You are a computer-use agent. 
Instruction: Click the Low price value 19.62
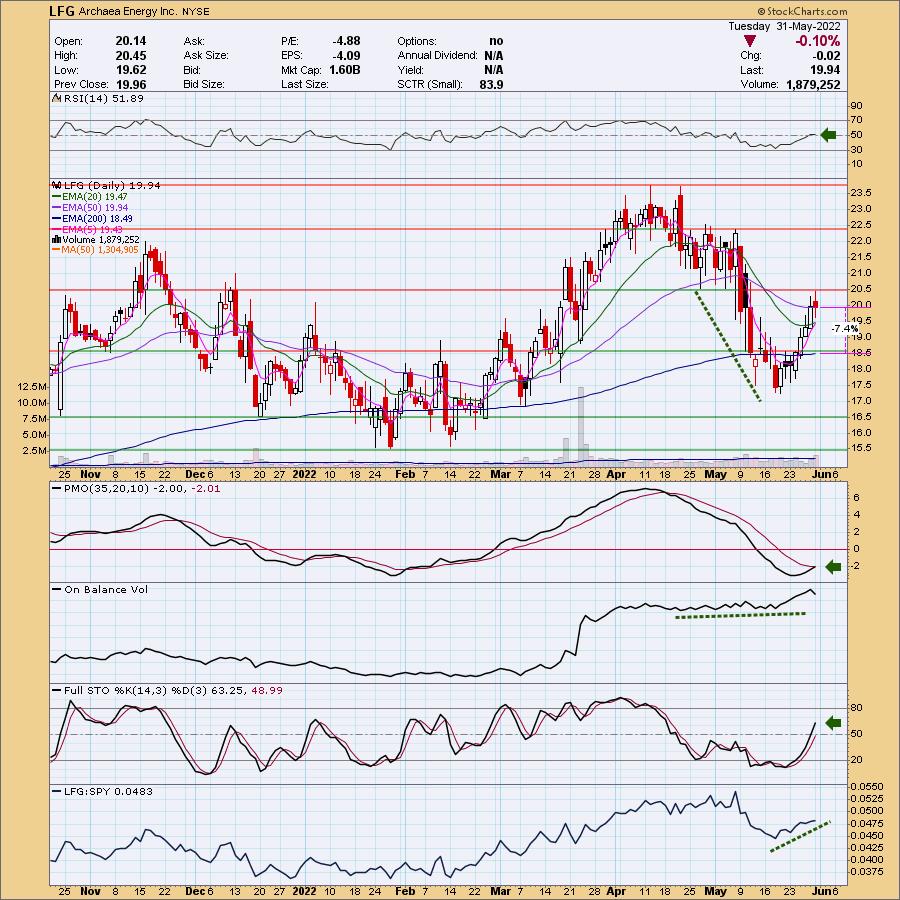pyautogui.click(x=131, y=69)
